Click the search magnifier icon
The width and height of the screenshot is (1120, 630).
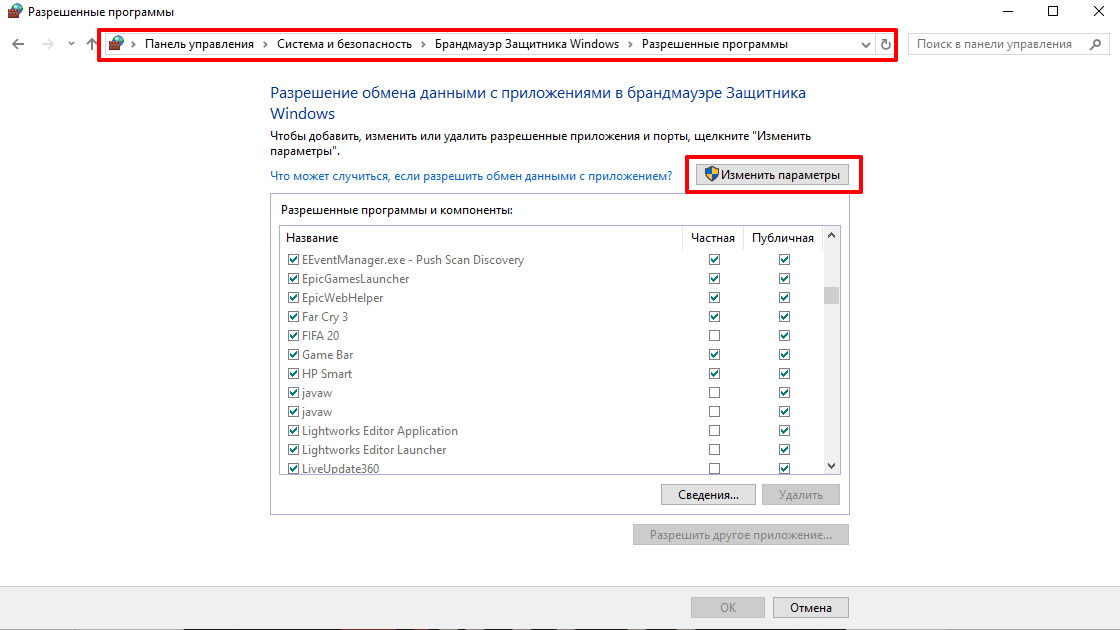(x=1095, y=44)
